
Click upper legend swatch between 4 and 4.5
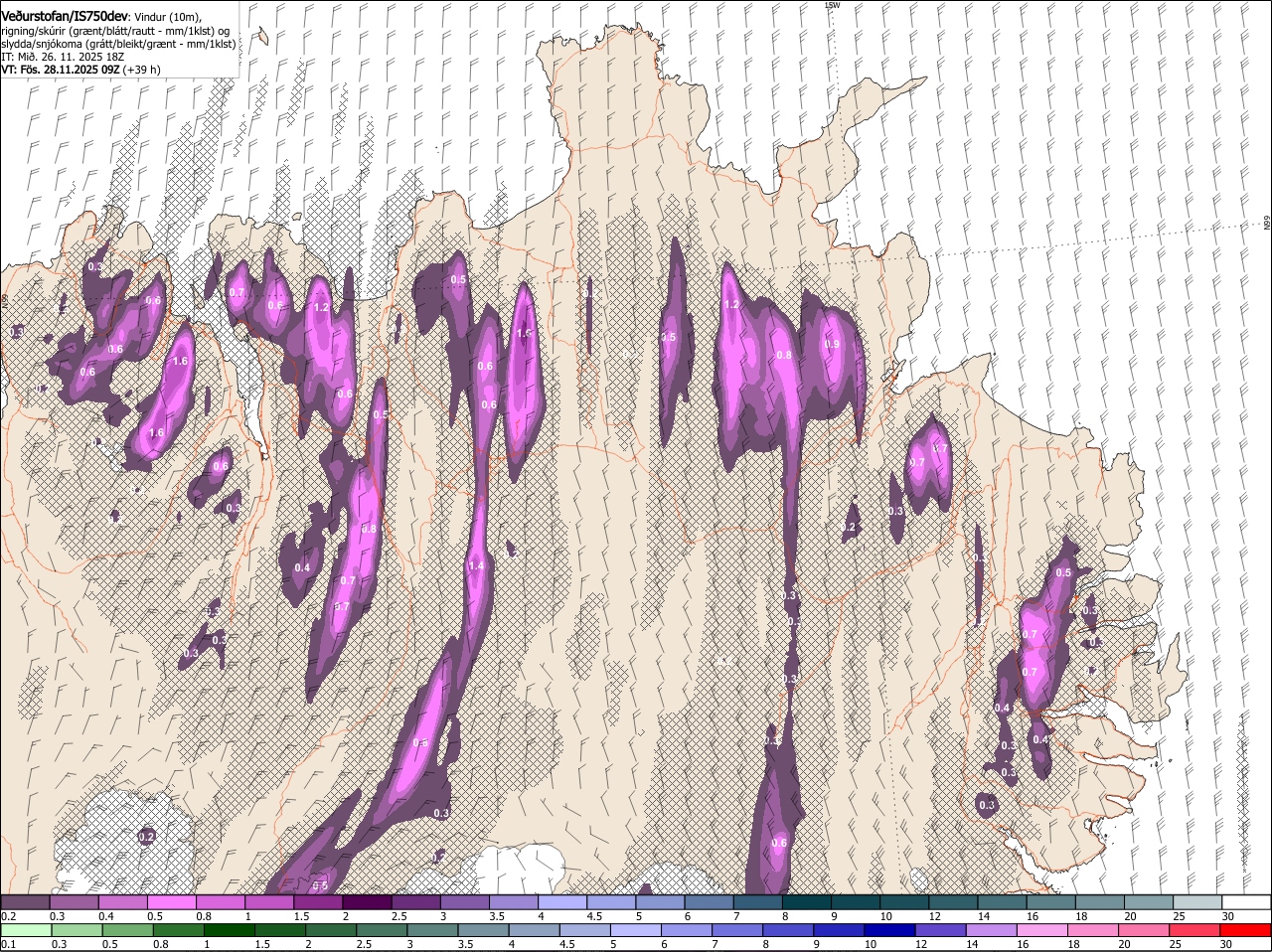tap(562, 902)
